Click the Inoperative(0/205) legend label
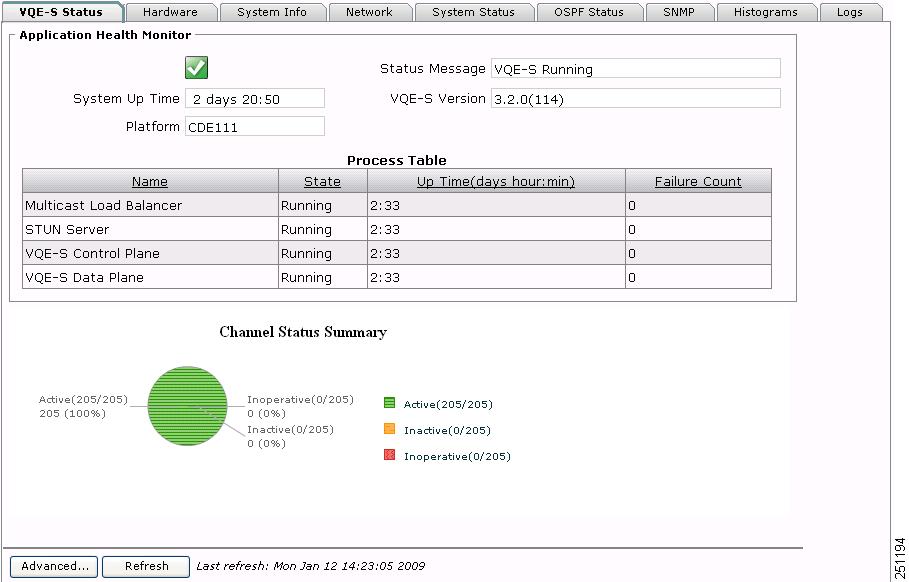The height and width of the screenshot is (582, 909). 457,457
